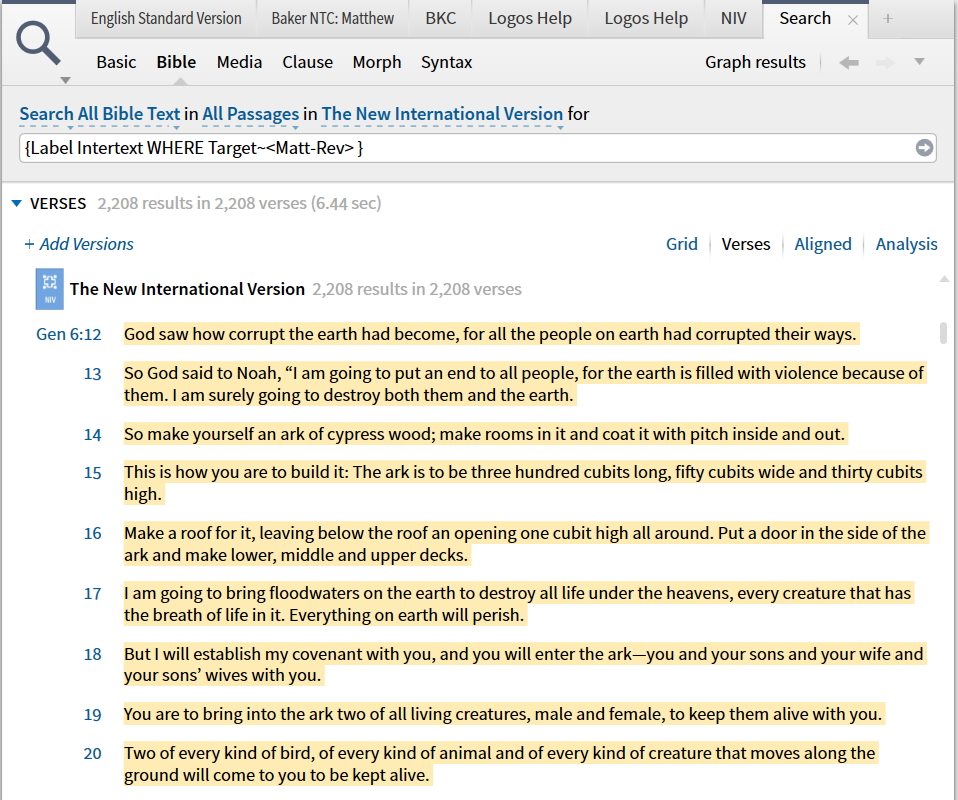This screenshot has height=800, width=958.
Task: Click the 'I am going to bring floodwaters' verse
Action: coord(517,604)
